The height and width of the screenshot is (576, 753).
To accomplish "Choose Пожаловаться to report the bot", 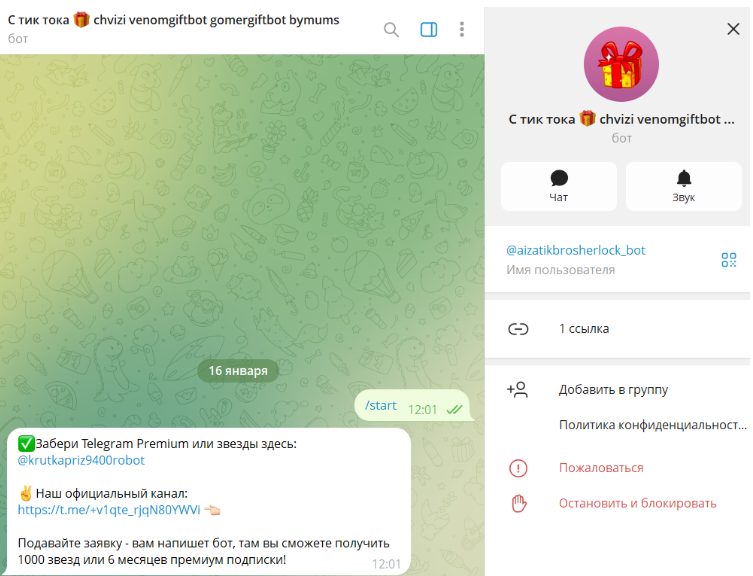I will click(x=601, y=467).
